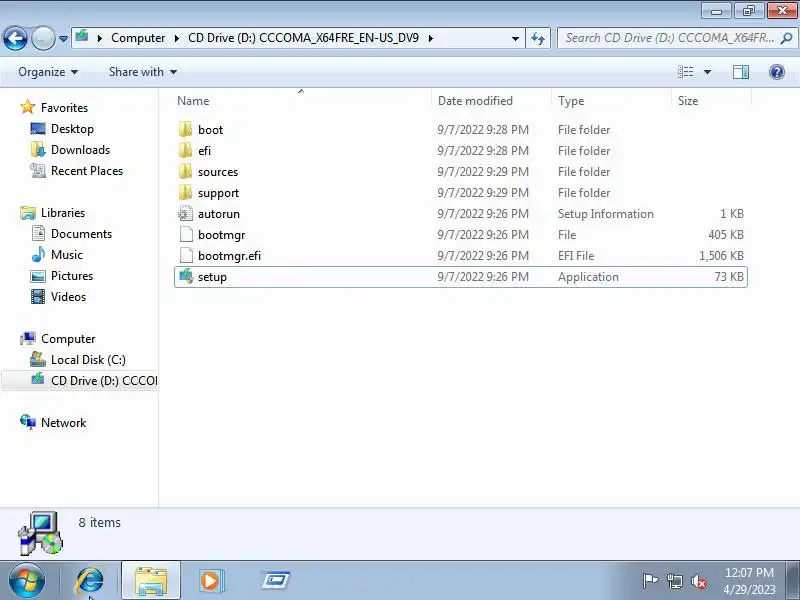Toggle the preview pane
This screenshot has height=600, width=800.
click(741, 72)
